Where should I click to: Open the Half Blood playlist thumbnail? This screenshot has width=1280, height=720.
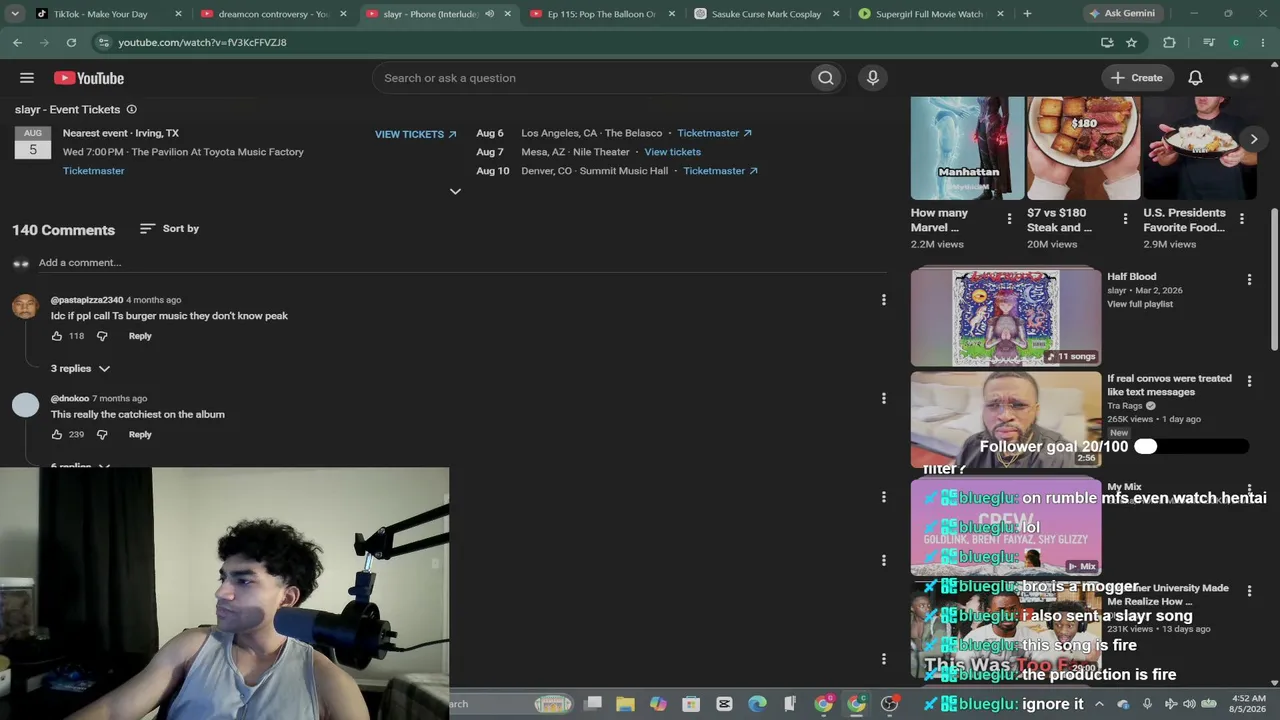[x=1005, y=316]
